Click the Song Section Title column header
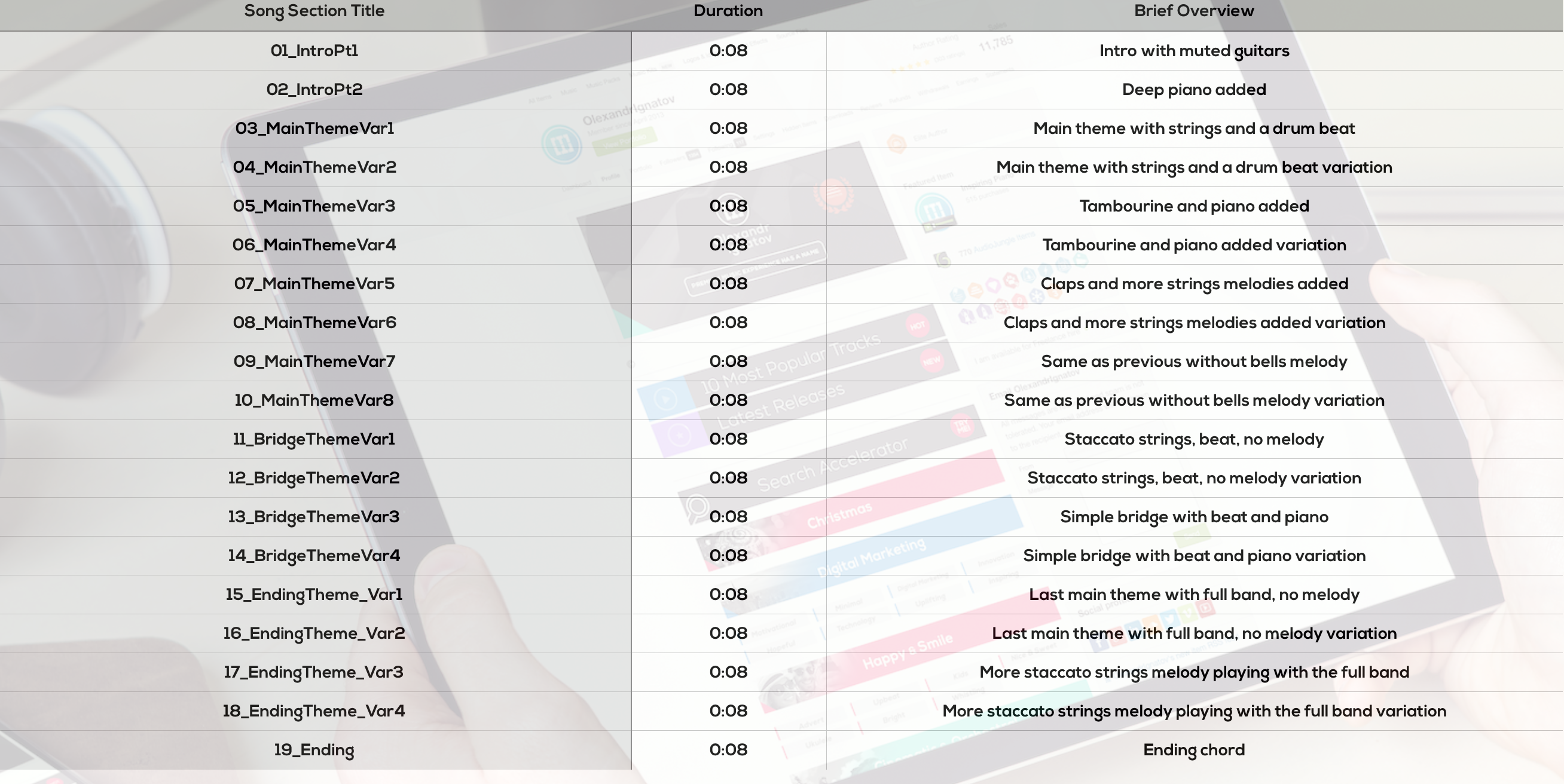This screenshot has width=1564, height=784. pyautogui.click(x=314, y=11)
